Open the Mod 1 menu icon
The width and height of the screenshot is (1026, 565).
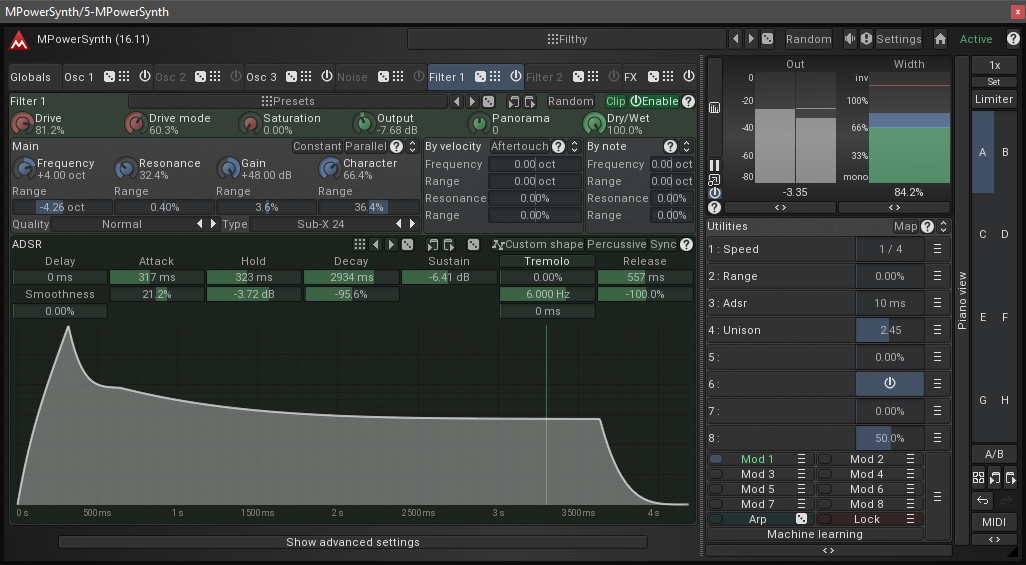pos(801,459)
